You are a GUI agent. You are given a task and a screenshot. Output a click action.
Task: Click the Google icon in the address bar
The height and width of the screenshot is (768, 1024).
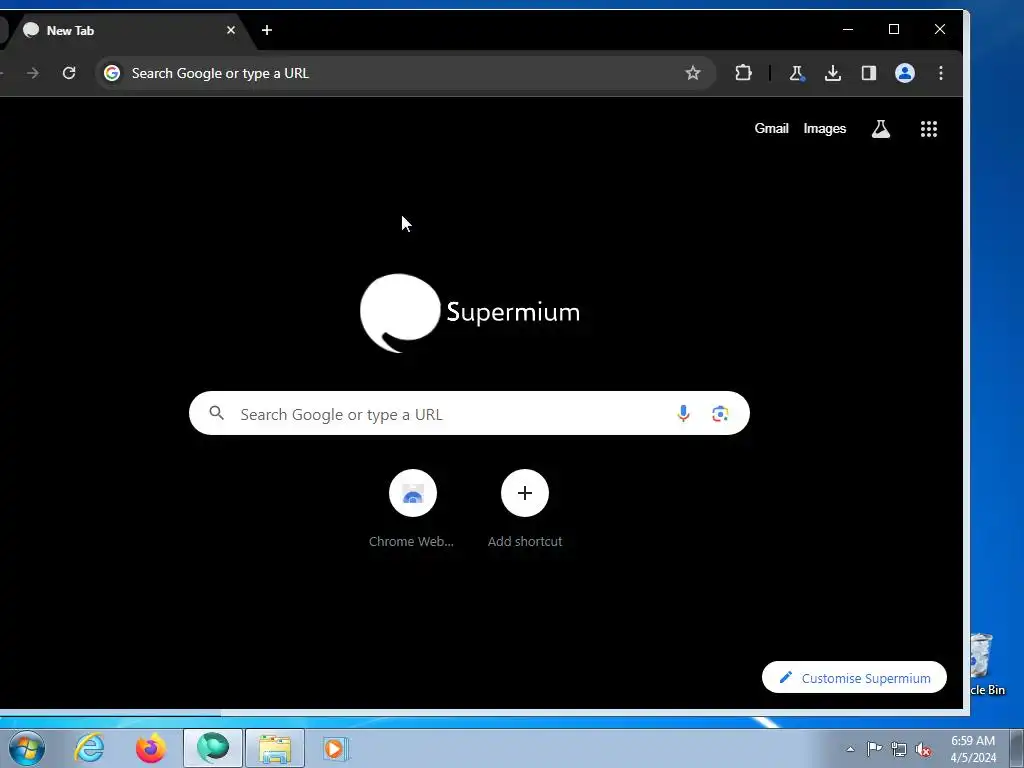112,73
